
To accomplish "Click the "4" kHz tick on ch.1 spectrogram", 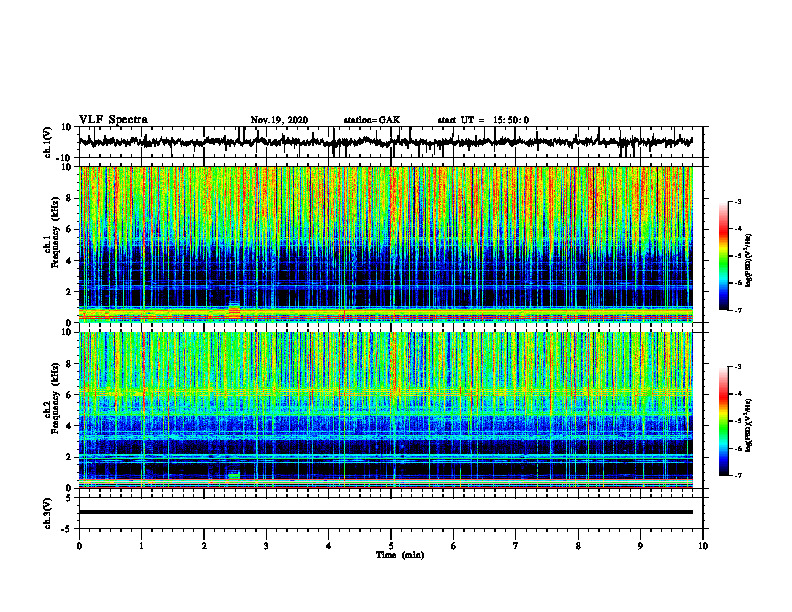I will point(69,261).
